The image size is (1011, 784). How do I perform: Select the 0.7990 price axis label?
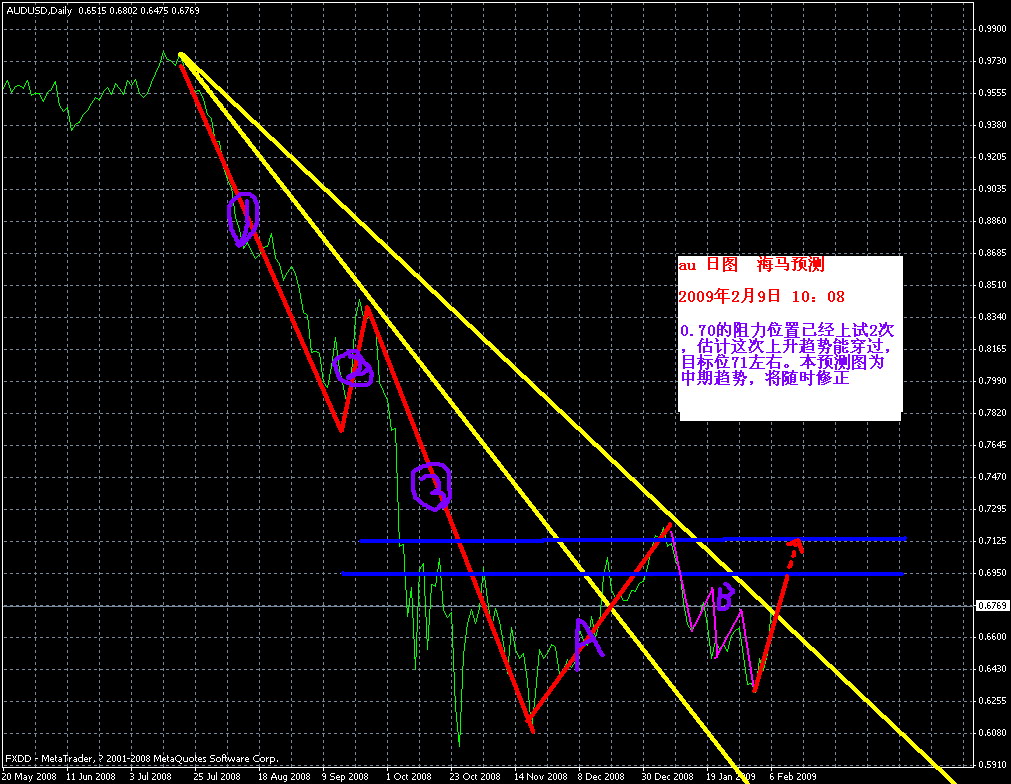pyautogui.click(x=992, y=380)
